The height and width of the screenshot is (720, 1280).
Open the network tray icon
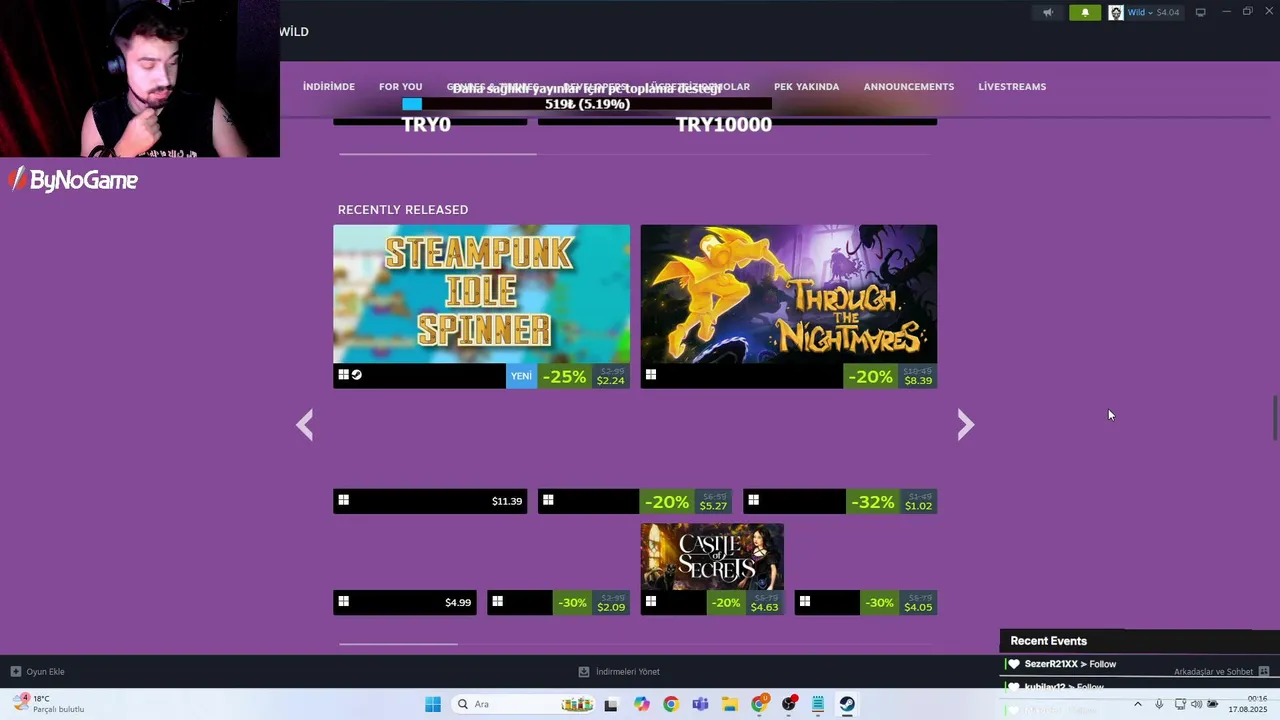pyautogui.click(x=1180, y=704)
